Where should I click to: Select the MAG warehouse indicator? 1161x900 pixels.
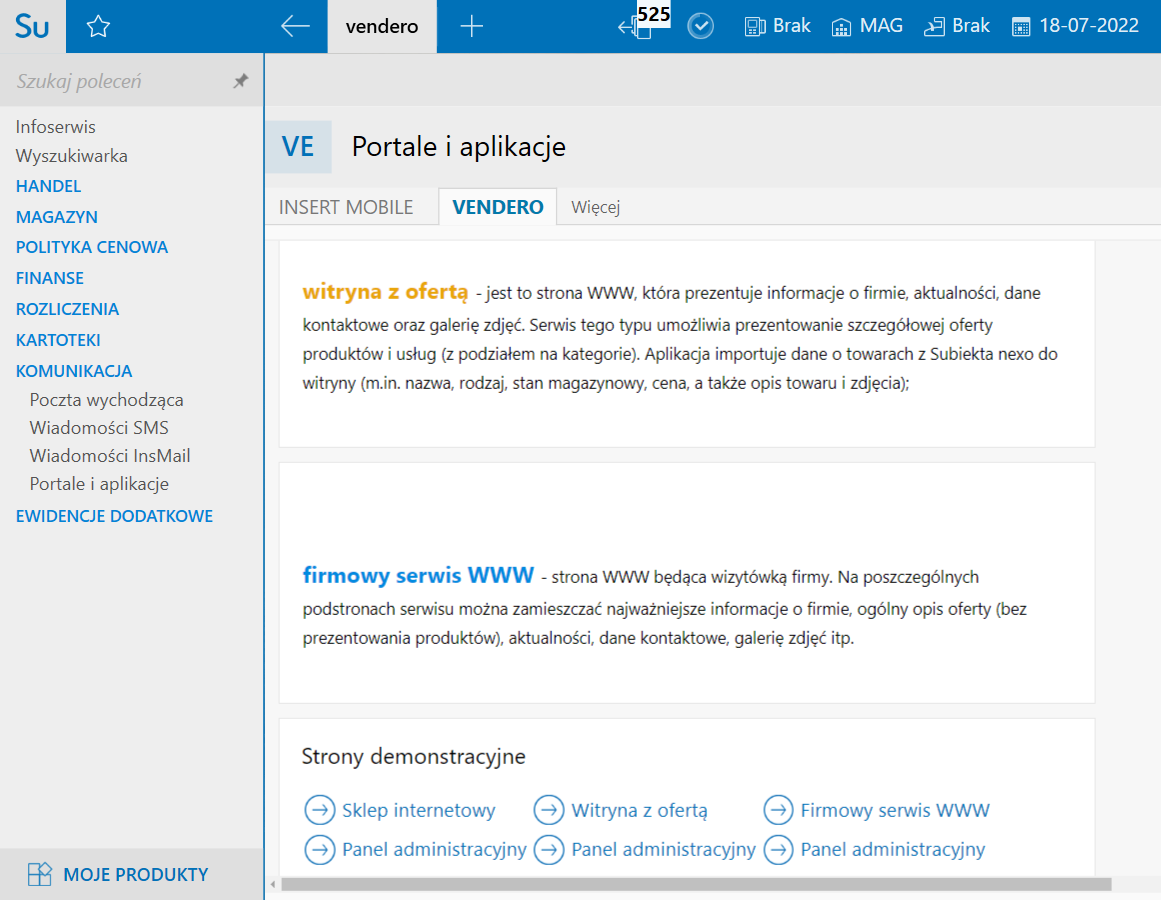click(867, 26)
